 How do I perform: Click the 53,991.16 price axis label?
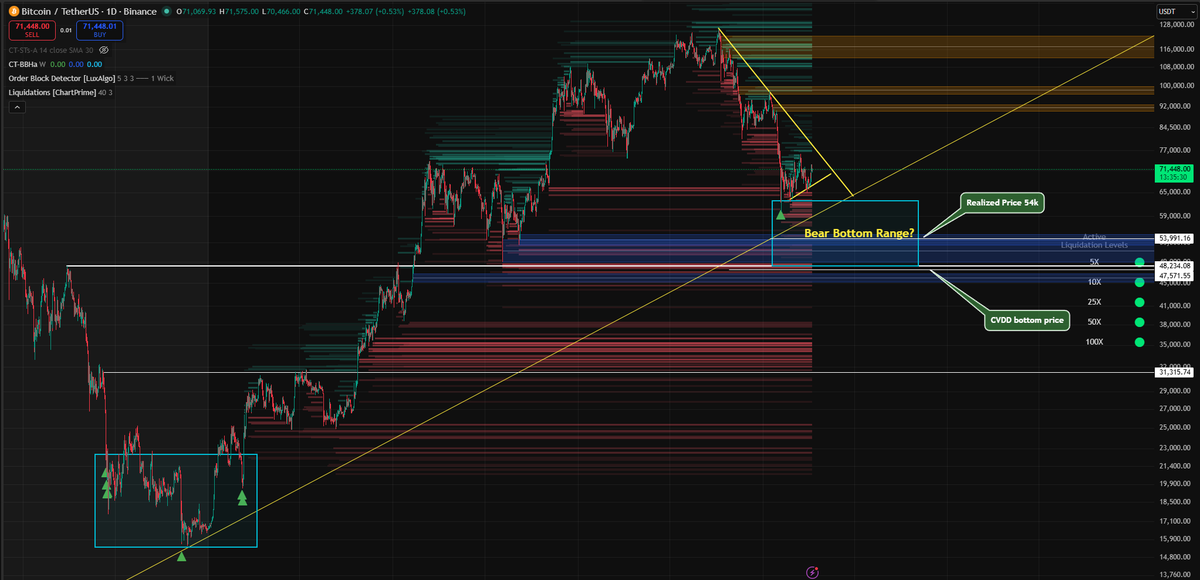[x=1174, y=238]
